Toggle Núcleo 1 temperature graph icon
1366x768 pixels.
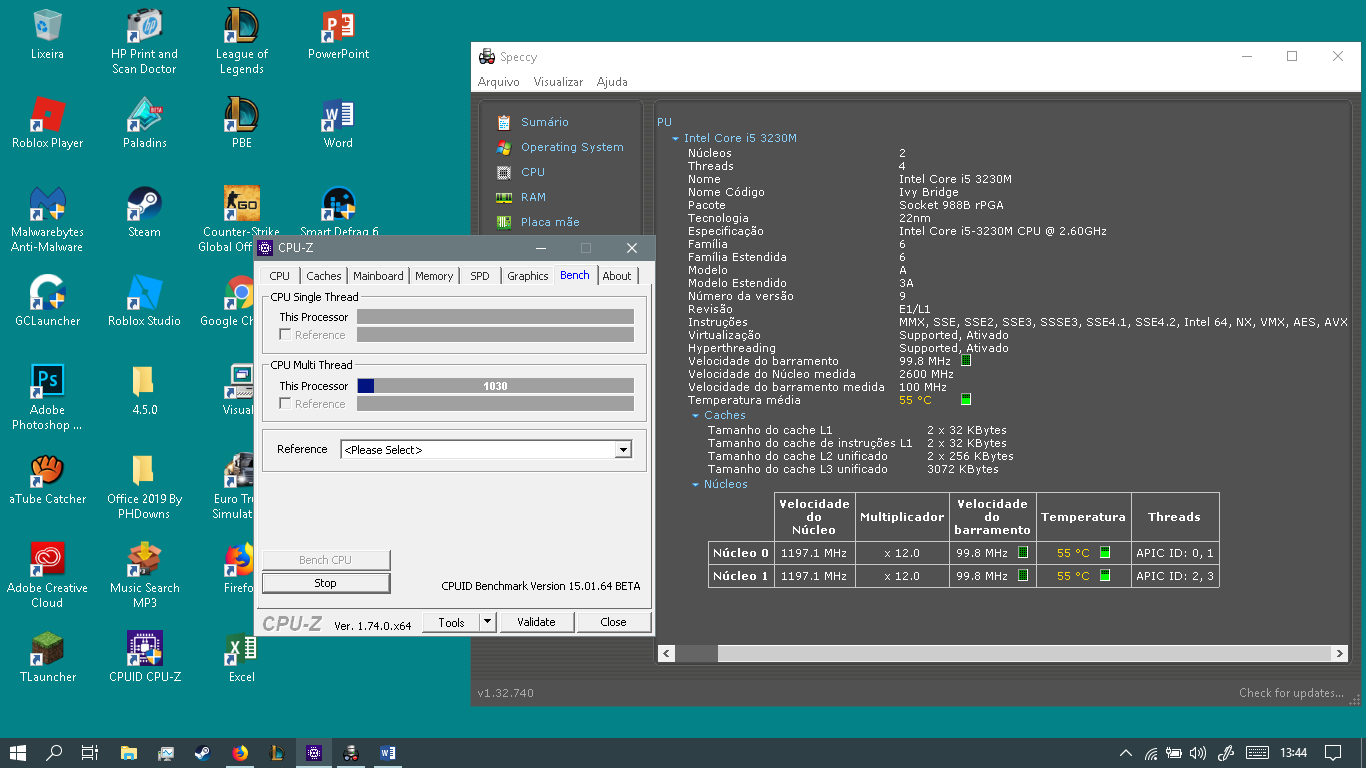1105,575
